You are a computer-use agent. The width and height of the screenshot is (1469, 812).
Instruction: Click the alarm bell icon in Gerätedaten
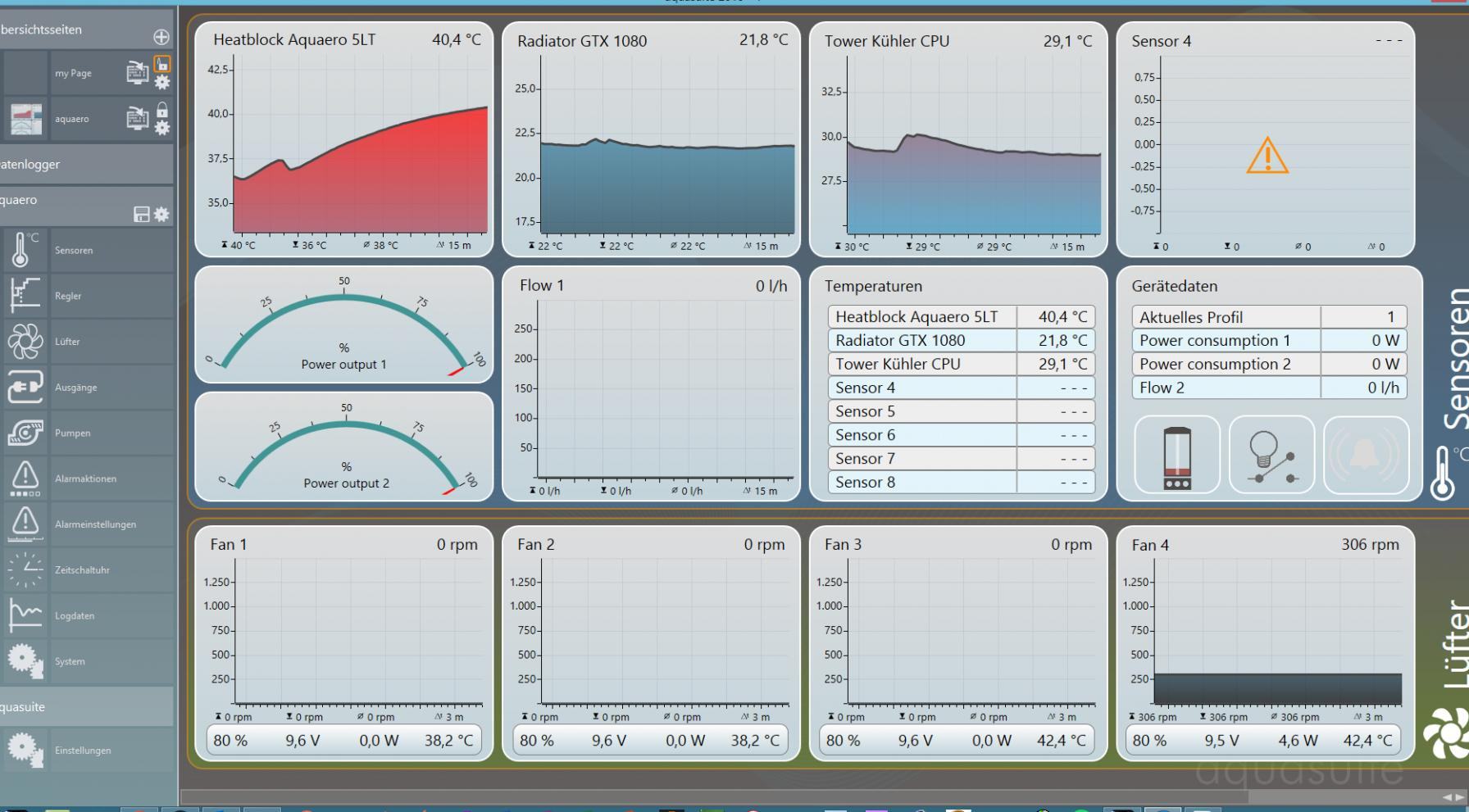[x=1366, y=456]
